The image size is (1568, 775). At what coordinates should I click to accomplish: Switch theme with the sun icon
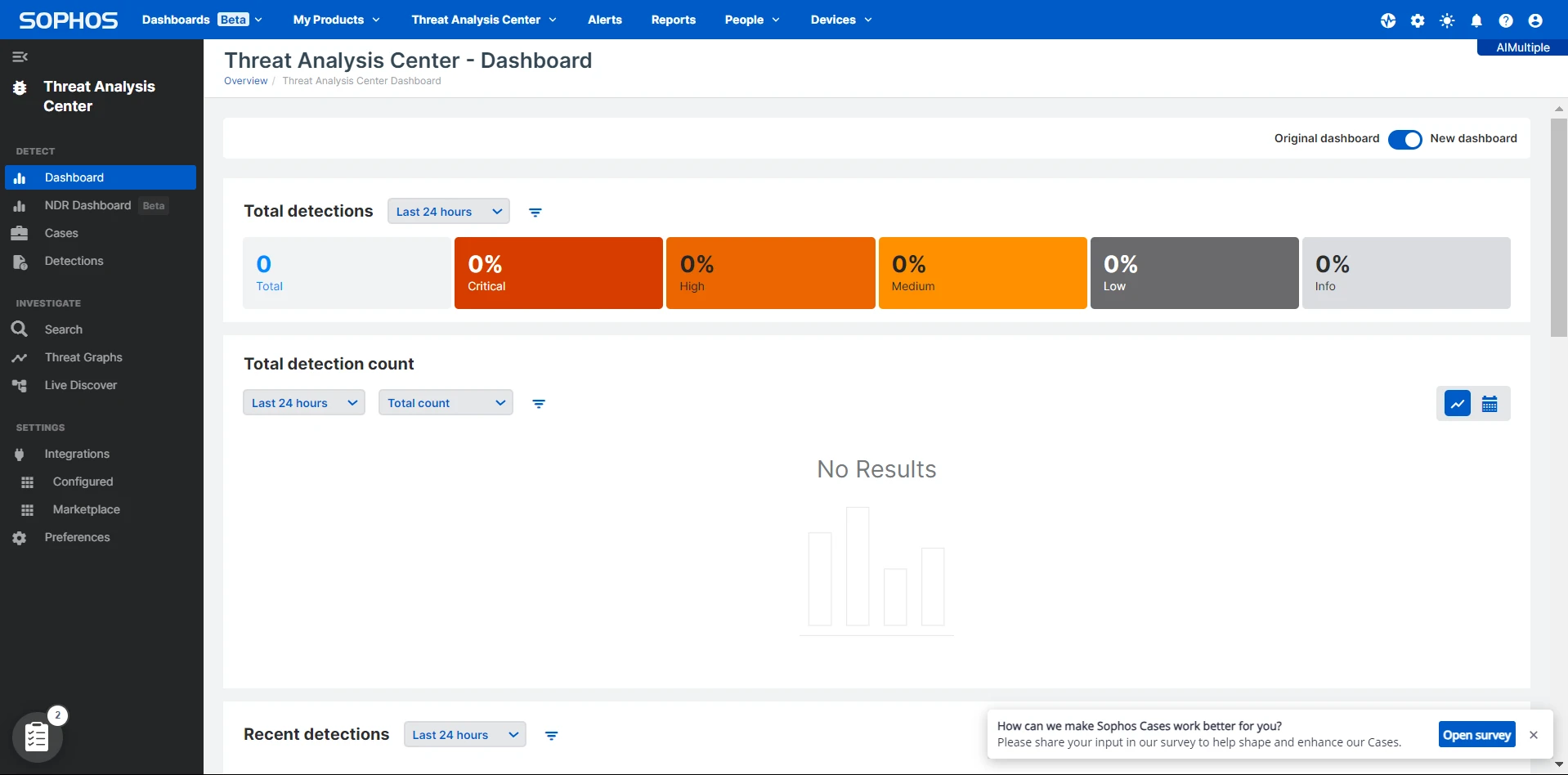[x=1447, y=20]
